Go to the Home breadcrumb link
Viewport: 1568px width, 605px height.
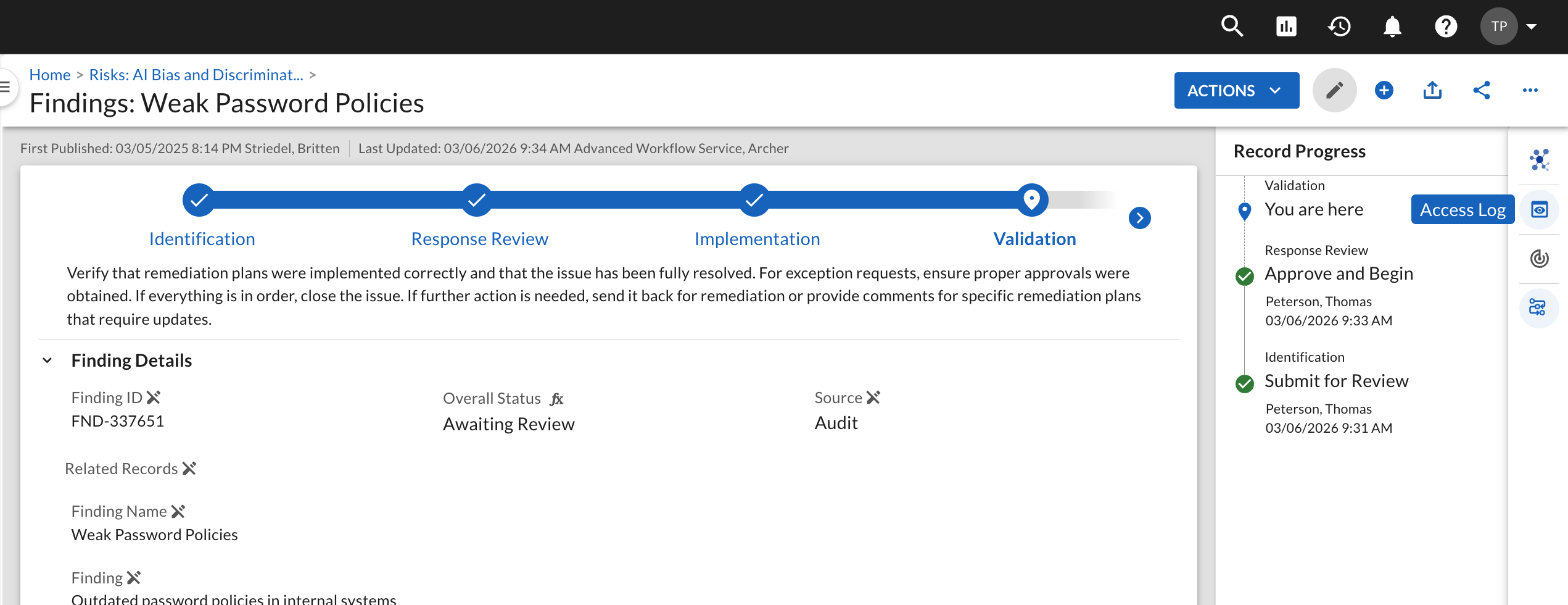pyautogui.click(x=50, y=75)
